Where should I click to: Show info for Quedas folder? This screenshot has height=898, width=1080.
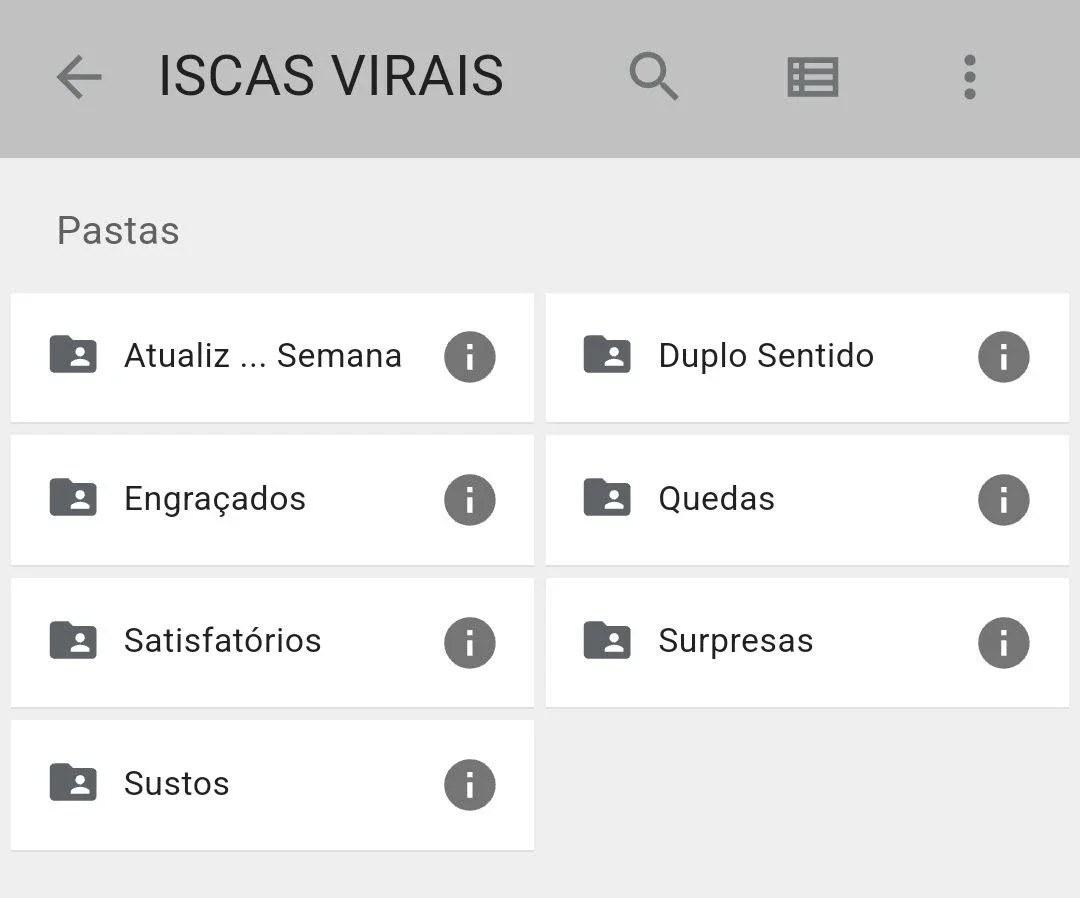coord(1004,499)
